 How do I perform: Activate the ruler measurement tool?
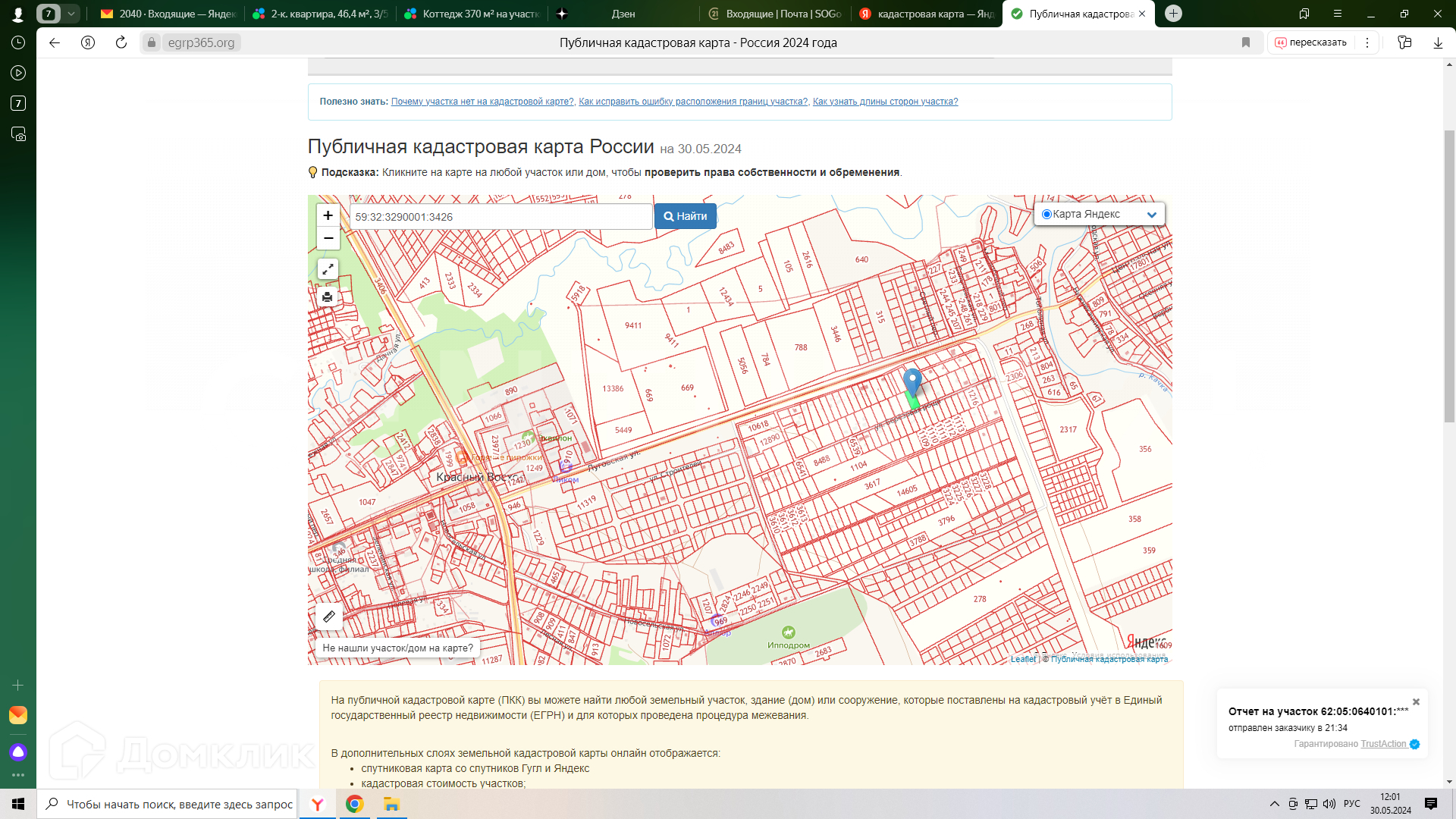(x=329, y=617)
